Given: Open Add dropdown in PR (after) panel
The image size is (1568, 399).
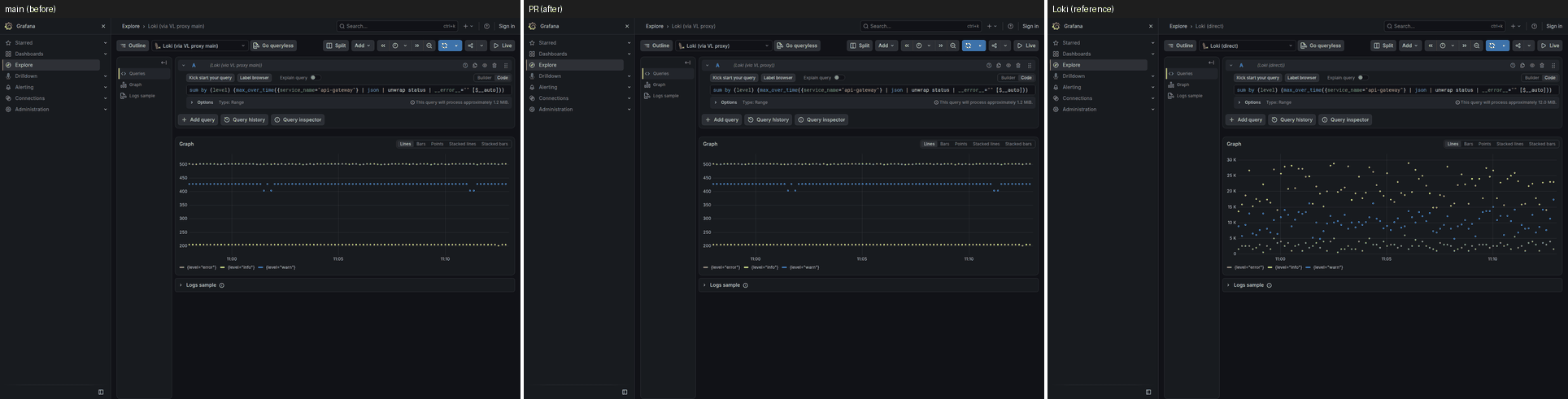Looking at the screenshot, I should point(886,46).
